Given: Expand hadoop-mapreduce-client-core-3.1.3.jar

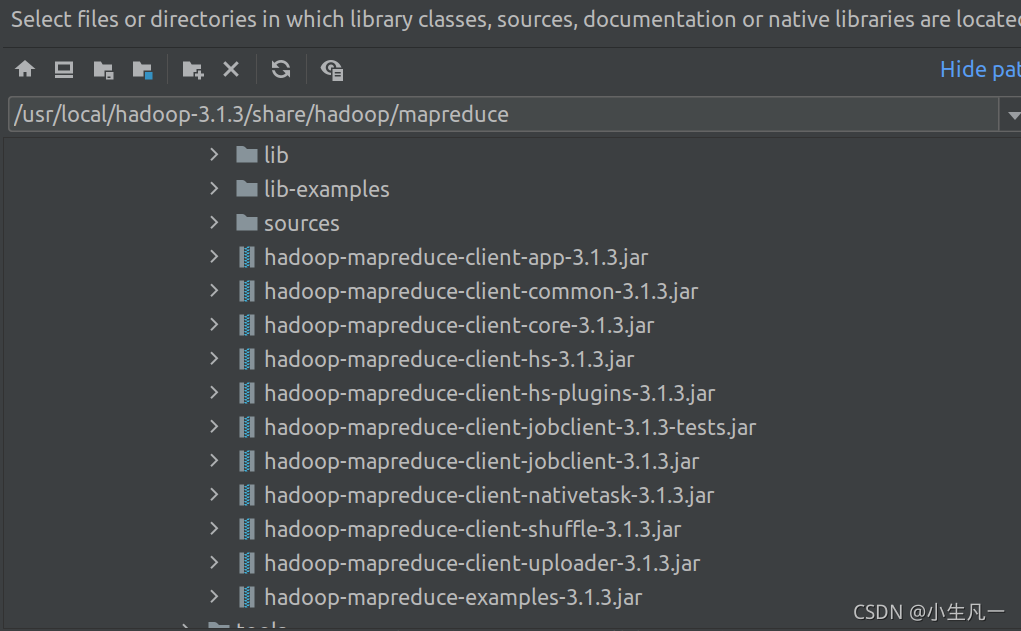Looking at the screenshot, I should pos(214,325).
